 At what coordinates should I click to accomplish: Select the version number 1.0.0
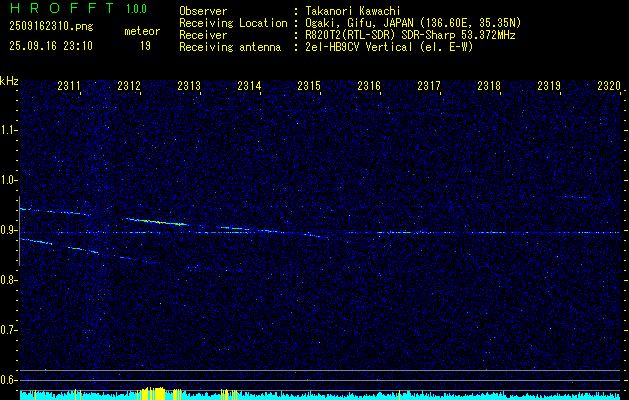[136, 9]
